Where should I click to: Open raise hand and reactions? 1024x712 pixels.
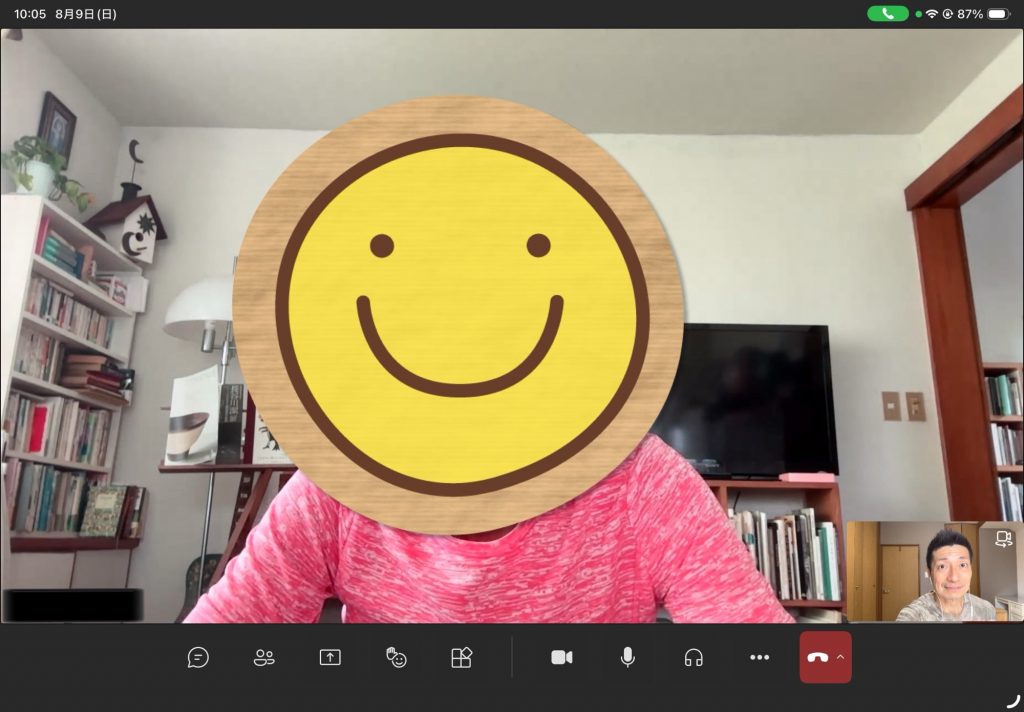(x=396, y=657)
